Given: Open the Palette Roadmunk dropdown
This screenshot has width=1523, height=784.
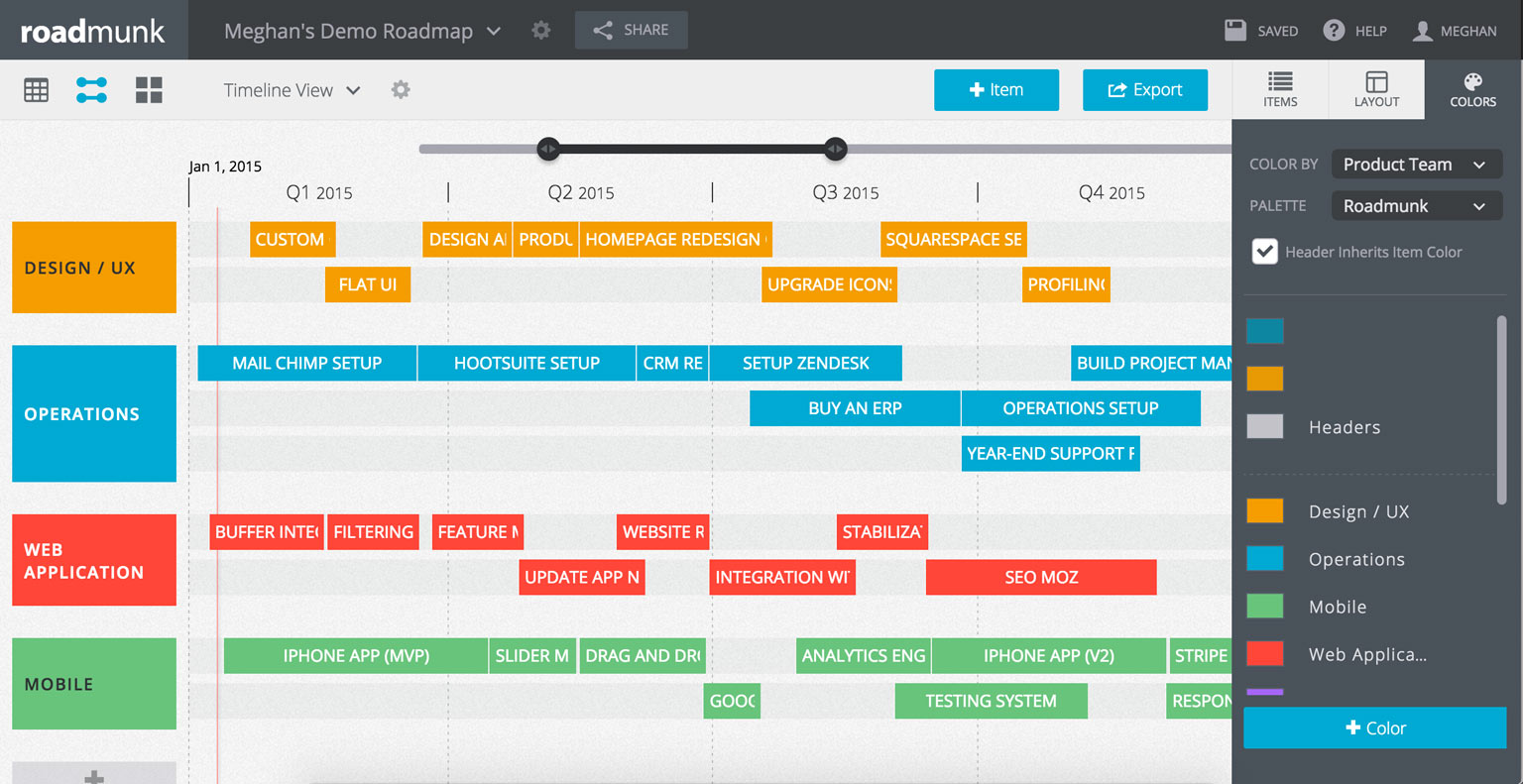Looking at the screenshot, I should (1416, 206).
